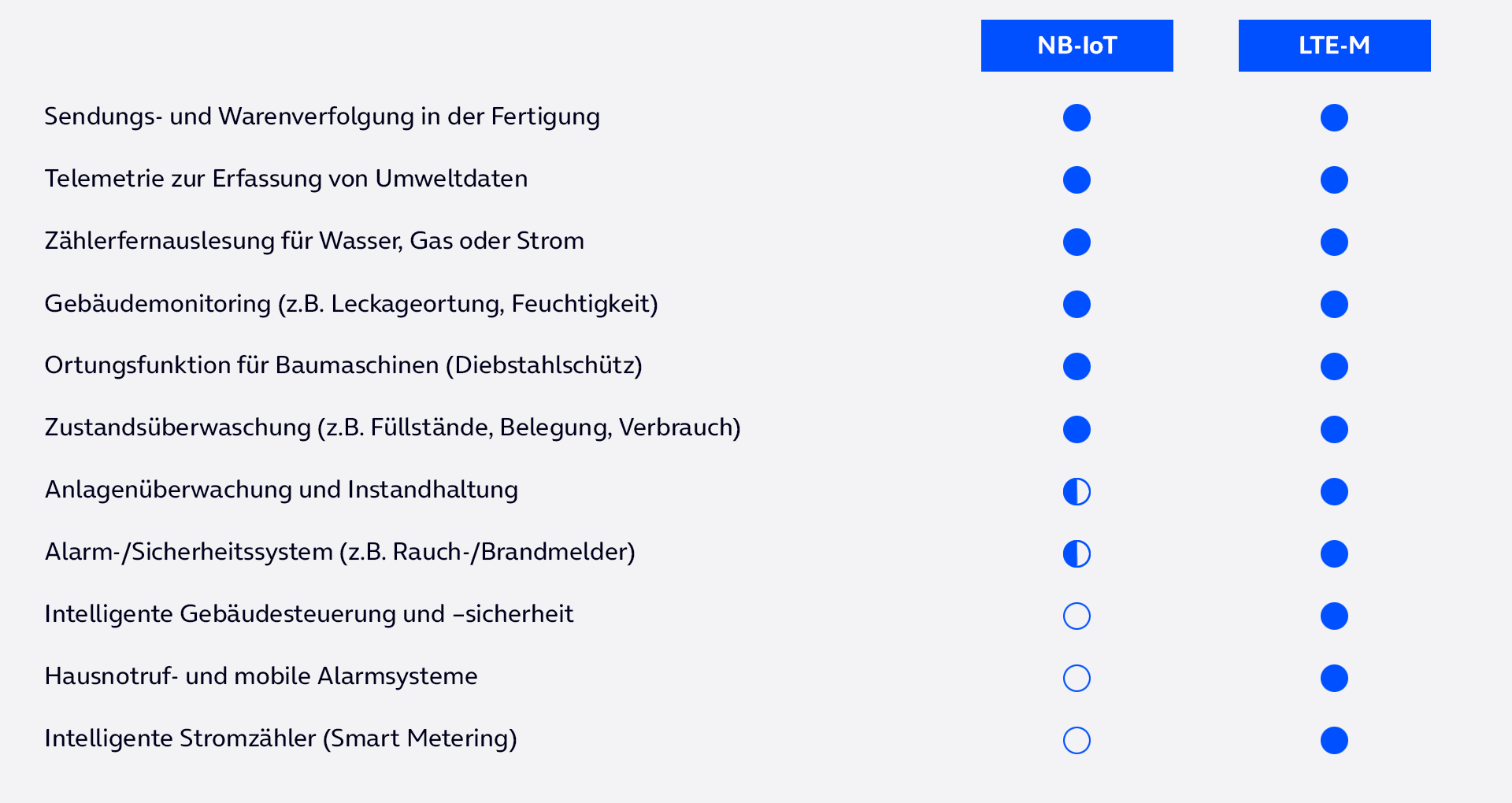Click LTE-M dot for Gebäudemonitoring row
This screenshot has width=1512, height=803.
click(1334, 304)
